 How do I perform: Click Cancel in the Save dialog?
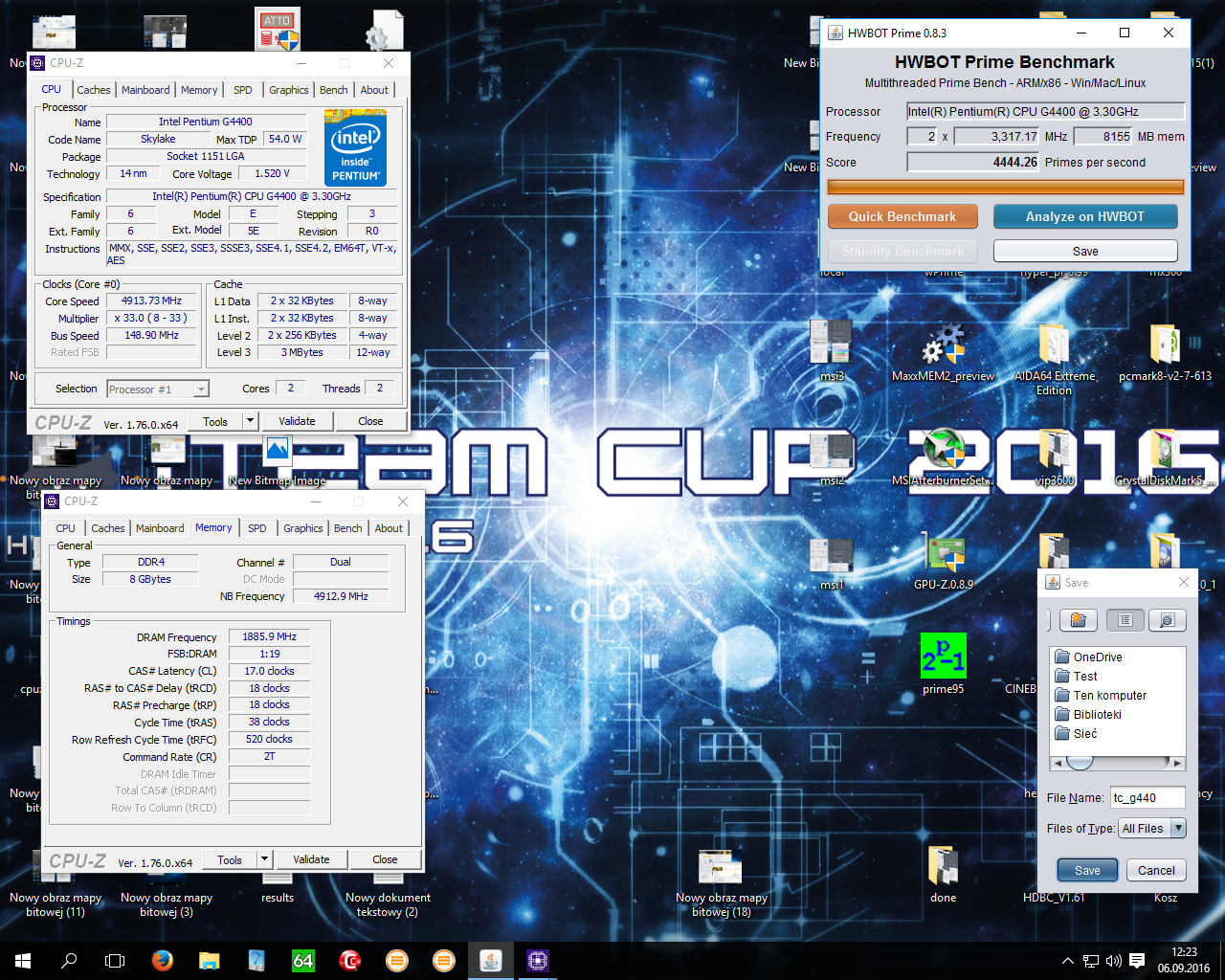[x=1156, y=870]
